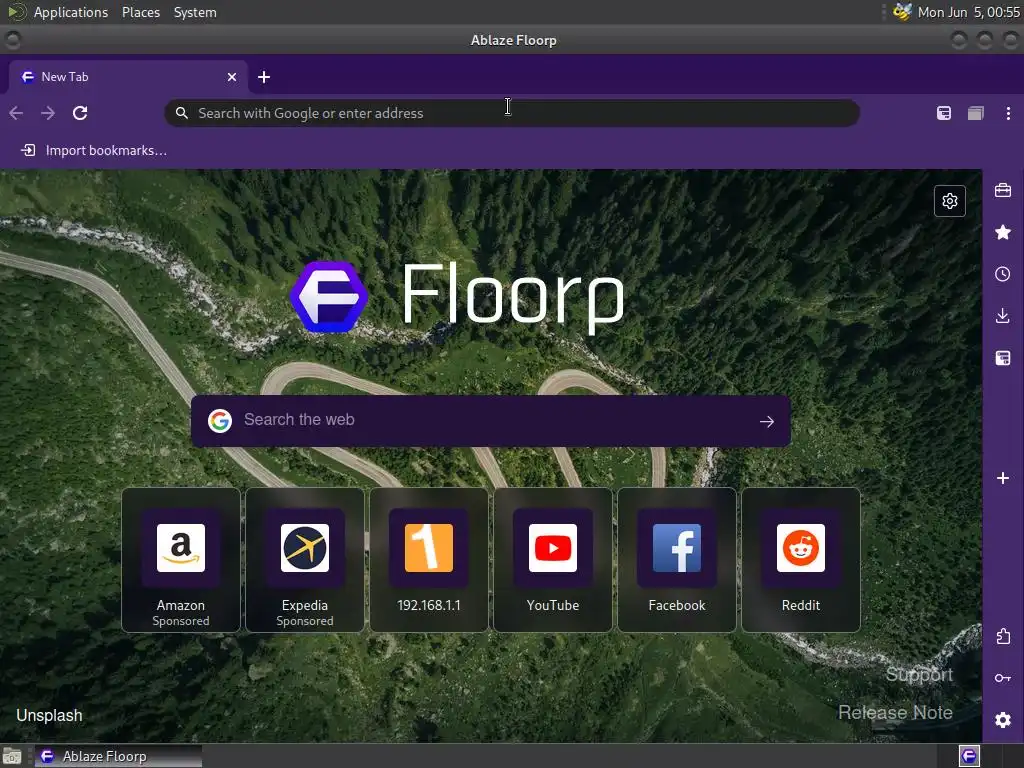The width and height of the screenshot is (1024, 768).
Task: Click the Unsplash credit link
Action: tap(50, 716)
